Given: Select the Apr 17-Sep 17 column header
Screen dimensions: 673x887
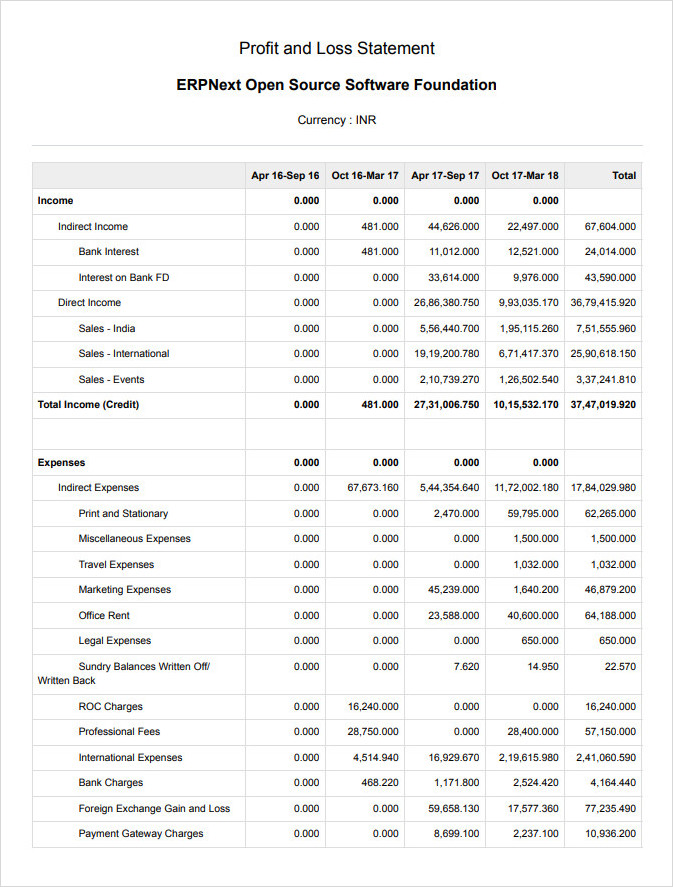Looking at the screenshot, I should pyautogui.click(x=445, y=176).
